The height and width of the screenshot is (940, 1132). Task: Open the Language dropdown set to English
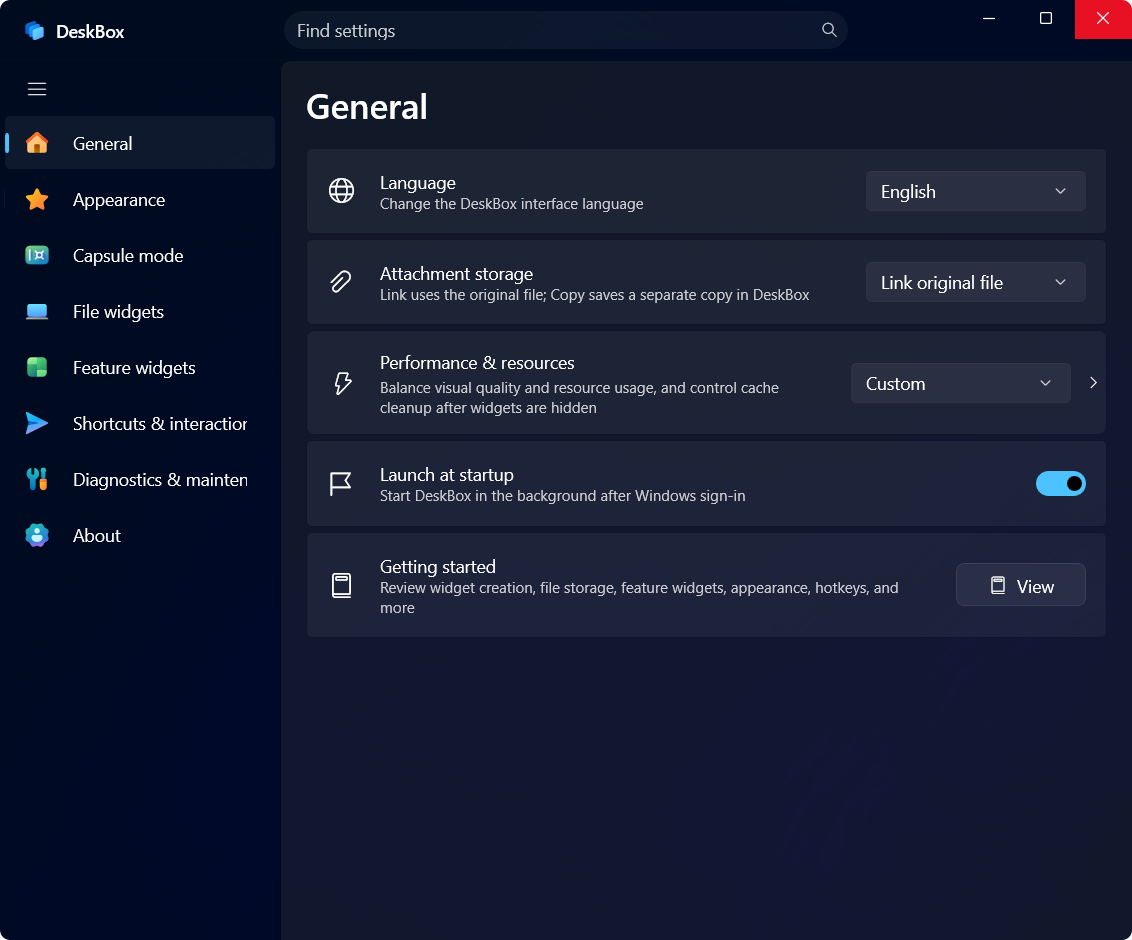[975, 191]
